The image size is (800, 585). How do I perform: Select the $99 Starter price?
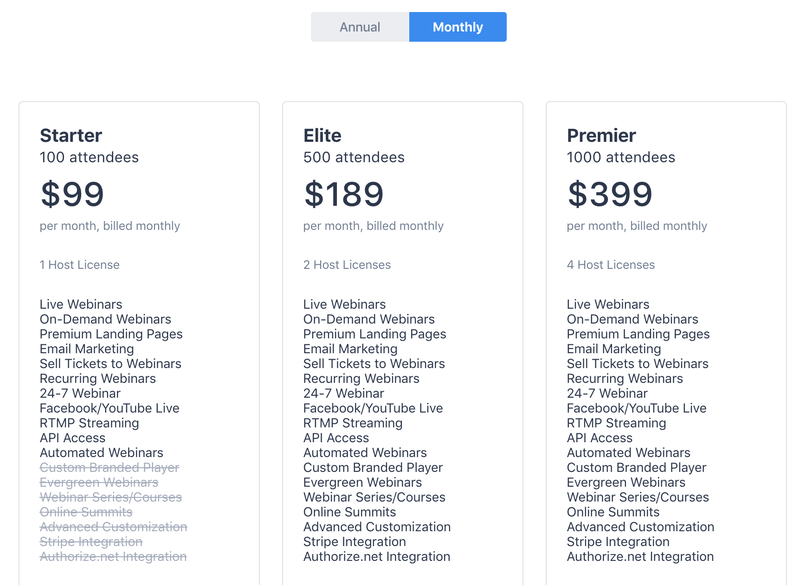click(72, 194)
